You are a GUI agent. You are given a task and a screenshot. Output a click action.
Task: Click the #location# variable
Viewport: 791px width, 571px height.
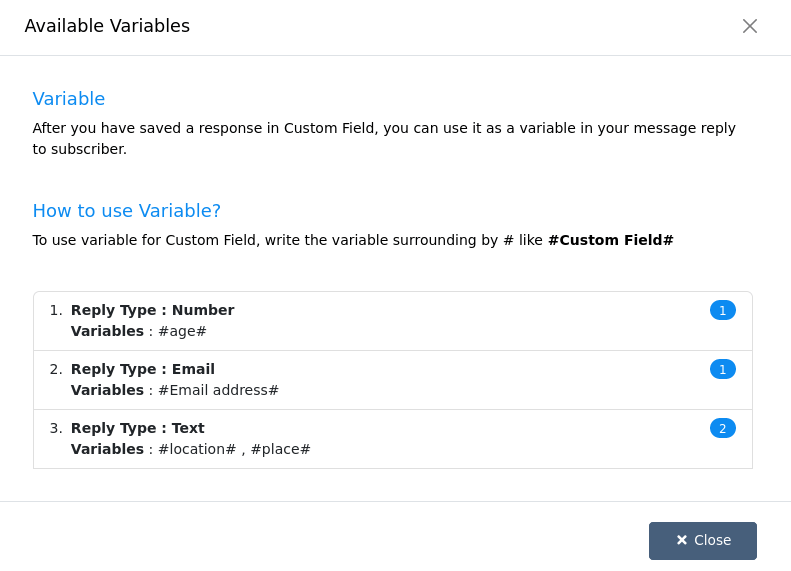(x=197, y=449)
